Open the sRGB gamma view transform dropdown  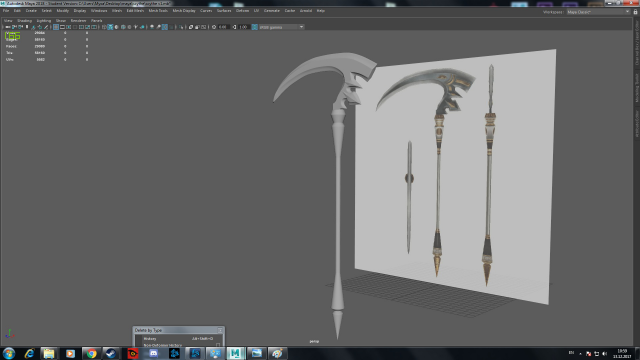point(282,27)
